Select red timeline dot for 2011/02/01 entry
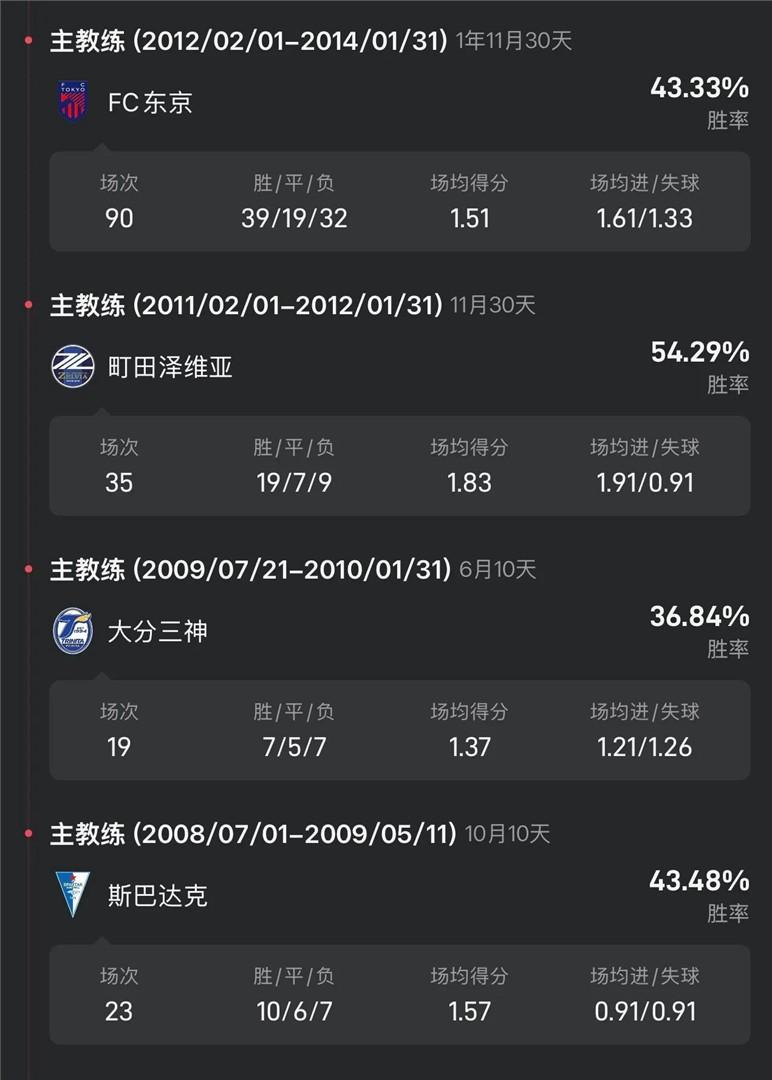Screen dimensions: 772x1080 [x=28, y=304]
